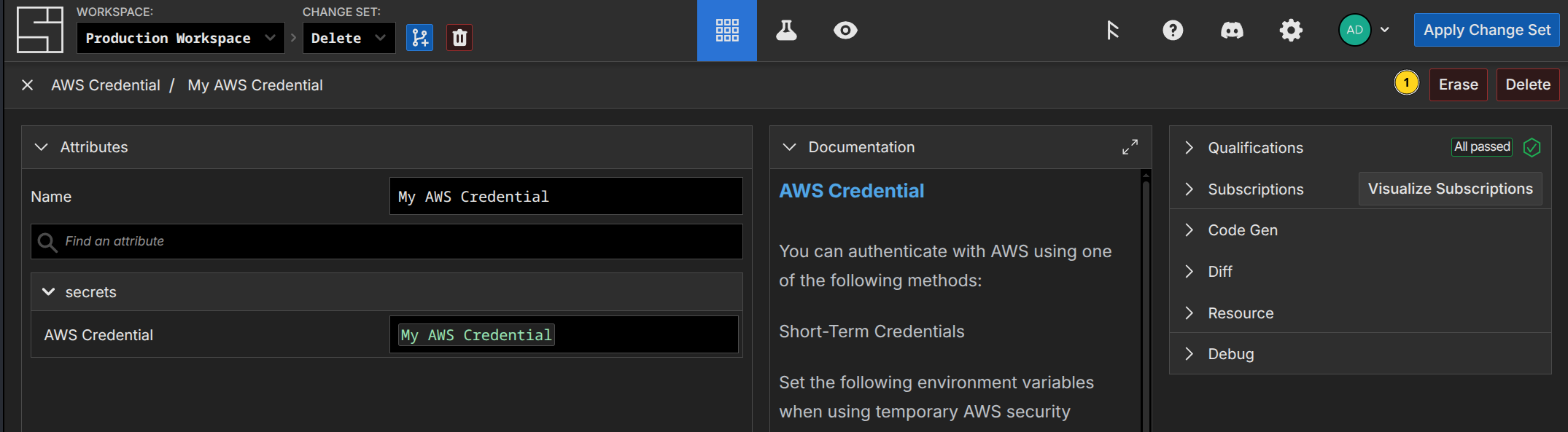Click the Apply Change Set button

(x=1486, y=31)
